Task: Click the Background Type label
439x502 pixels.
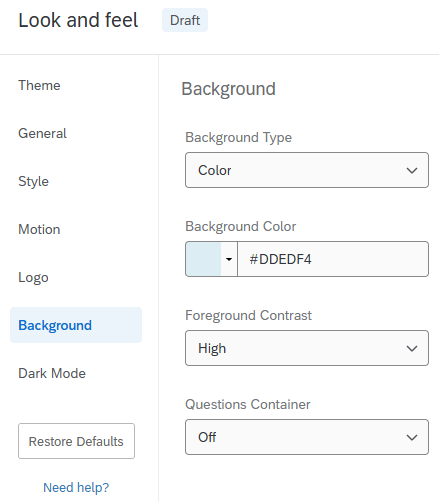Action: click(x=238, y=137)
